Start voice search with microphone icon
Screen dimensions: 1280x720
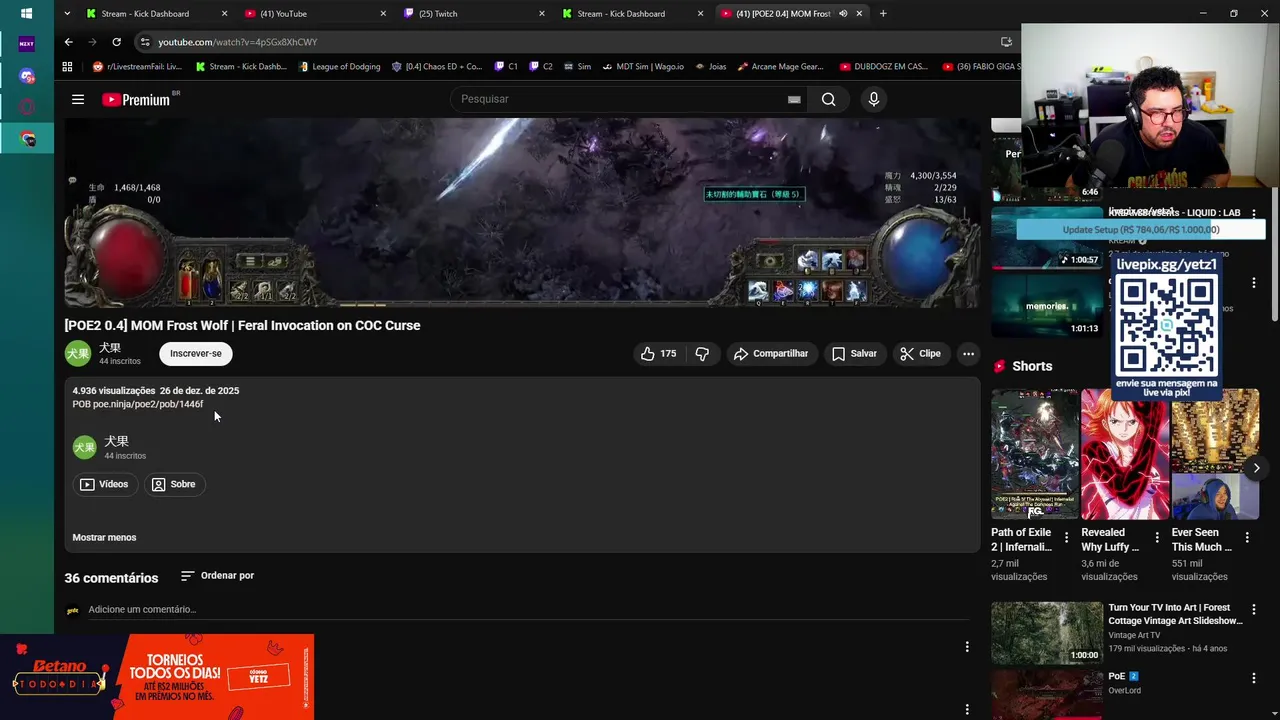point(874,99)
